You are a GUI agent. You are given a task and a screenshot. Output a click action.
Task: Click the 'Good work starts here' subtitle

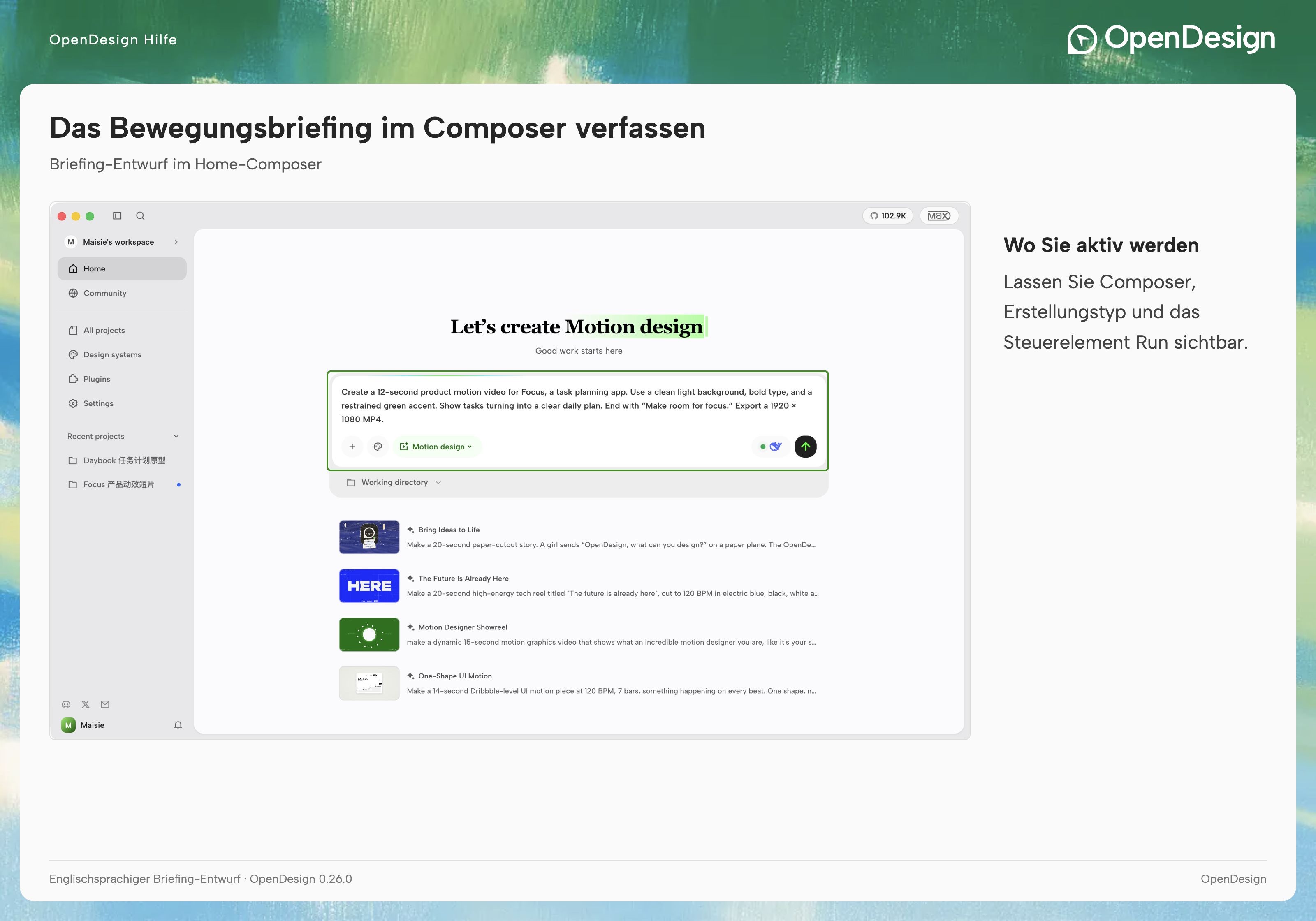(578, 351)
